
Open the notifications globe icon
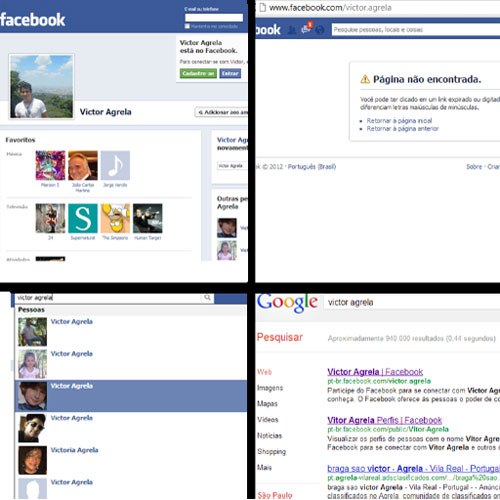320,30
